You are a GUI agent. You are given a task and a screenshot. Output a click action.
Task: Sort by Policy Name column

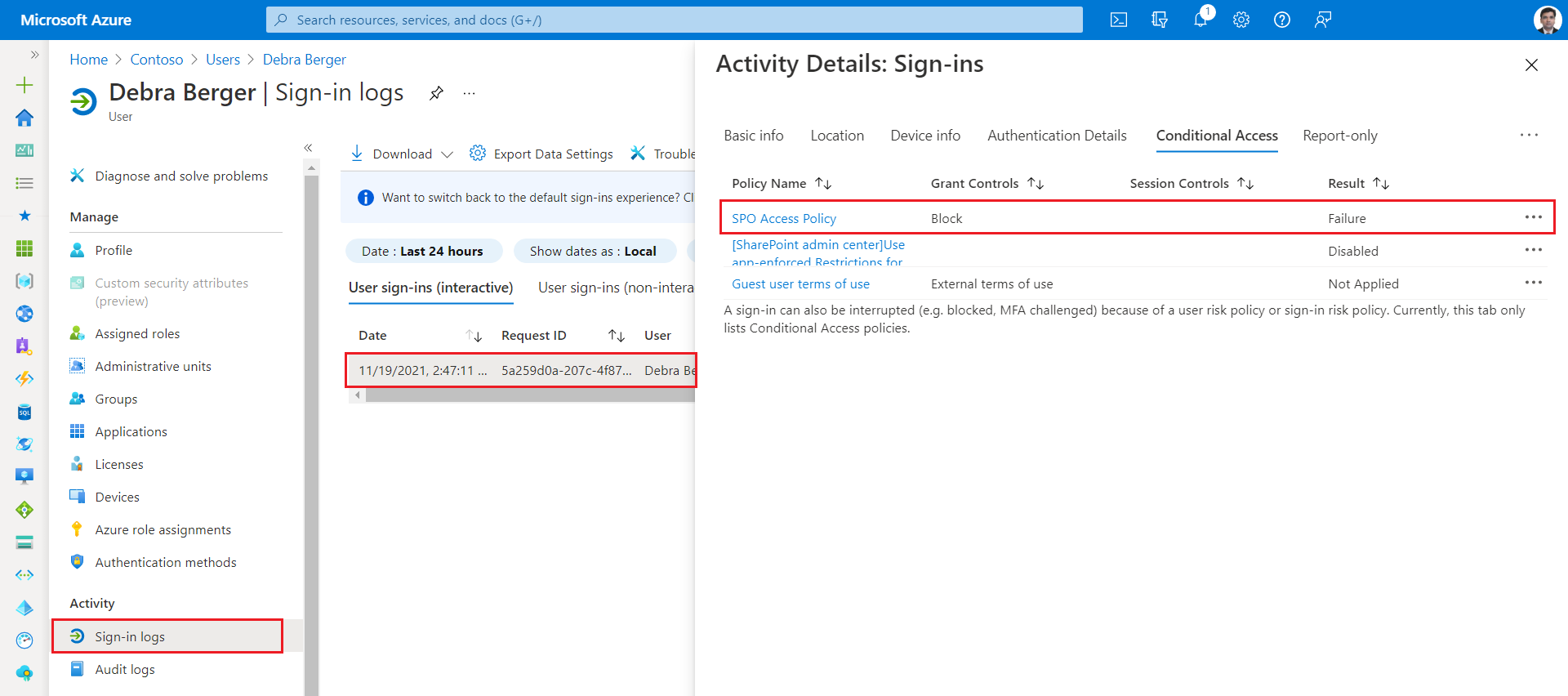click(x=823, y=184)
